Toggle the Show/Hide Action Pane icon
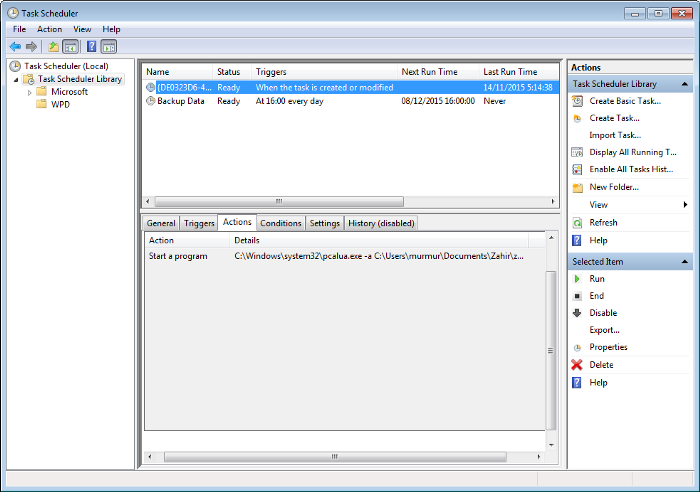Screen dimensions: 700x492 108,46
